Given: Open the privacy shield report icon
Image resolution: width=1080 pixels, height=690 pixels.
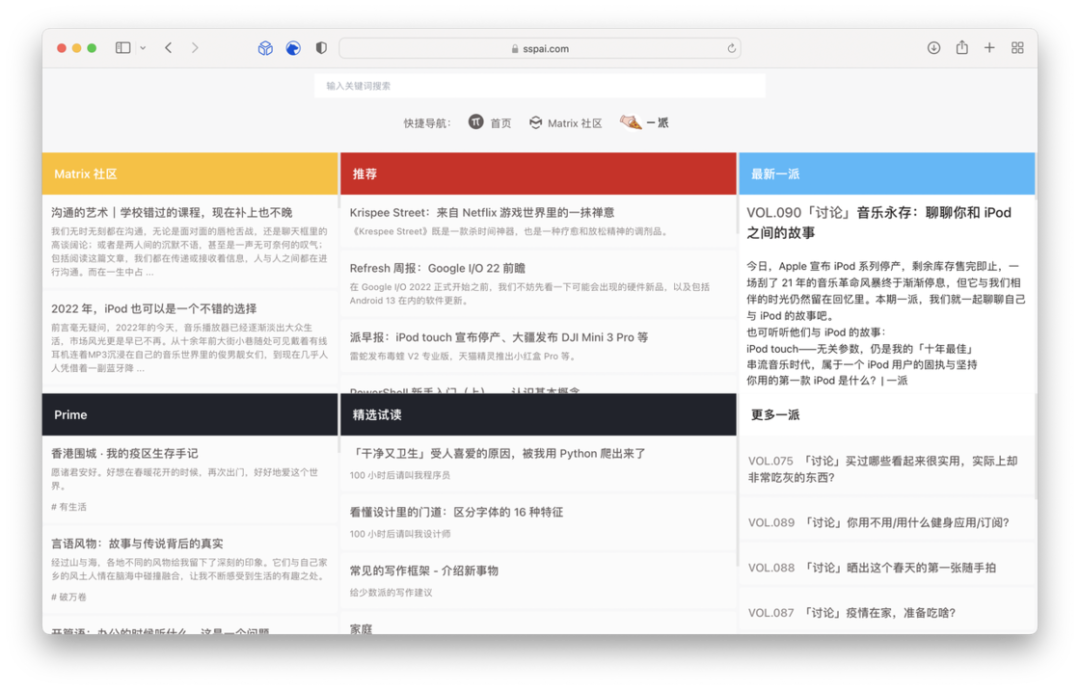Looking at the screenshot, I should pos(321,48).
